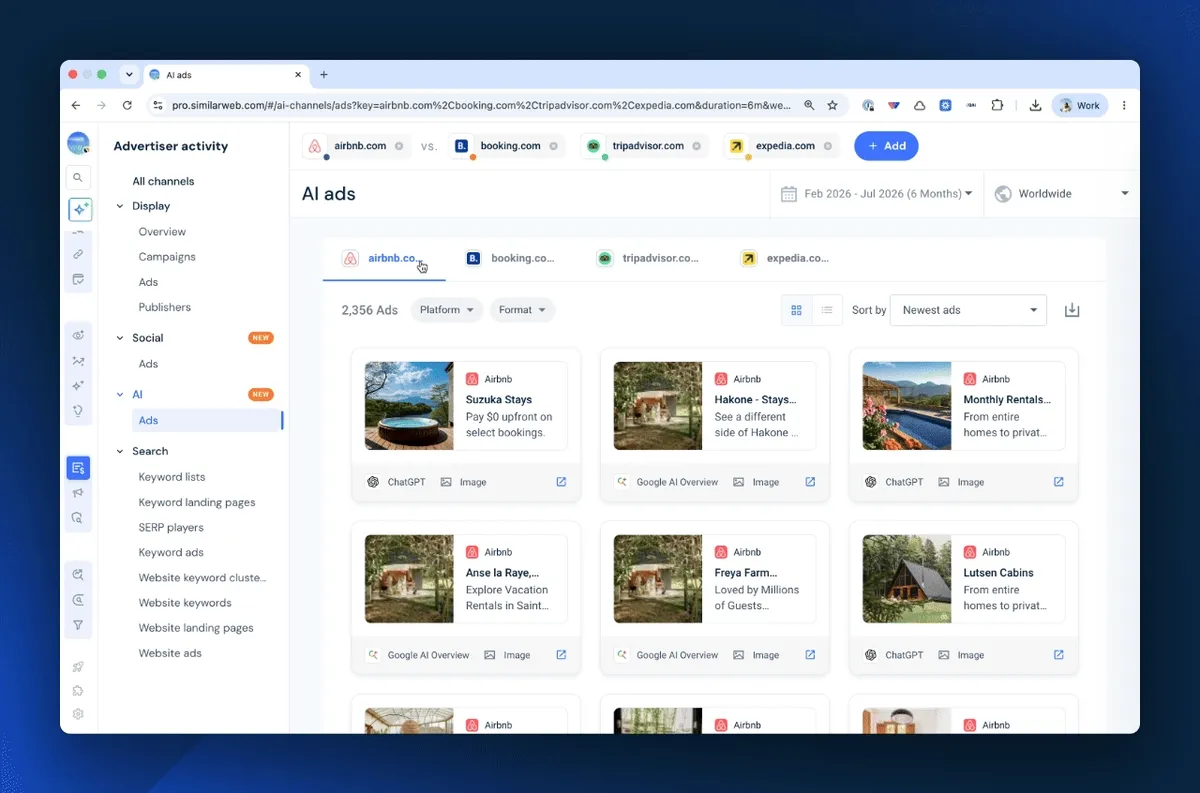
Task: Open the Suzuka Stays hot tub thumbnail
Action: 409,406
